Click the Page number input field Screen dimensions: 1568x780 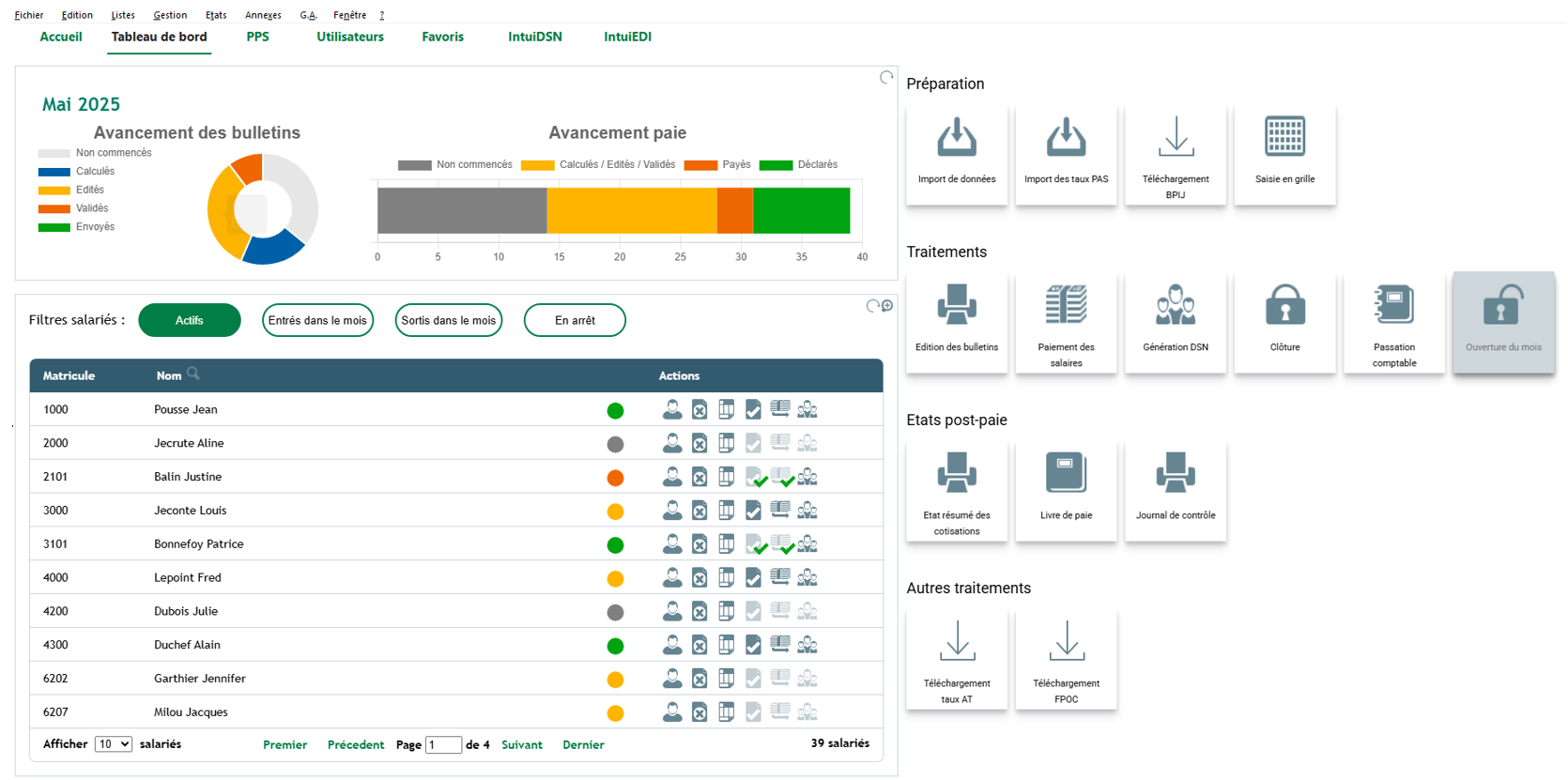(x=443, y=744)
